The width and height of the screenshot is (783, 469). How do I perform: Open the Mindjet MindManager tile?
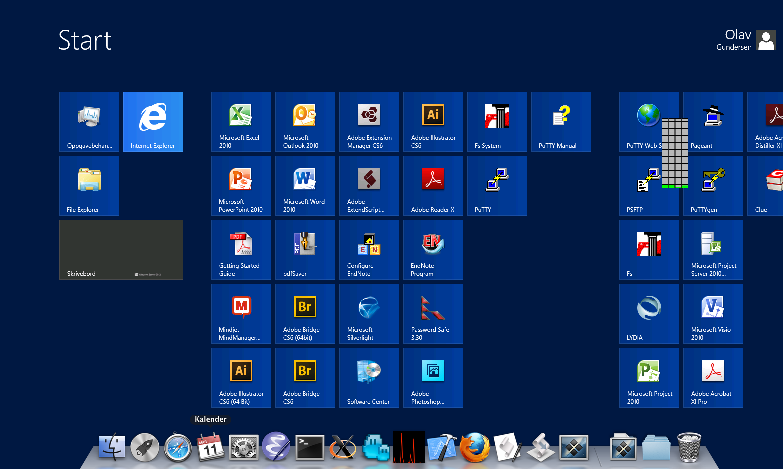tap(241, 314)
